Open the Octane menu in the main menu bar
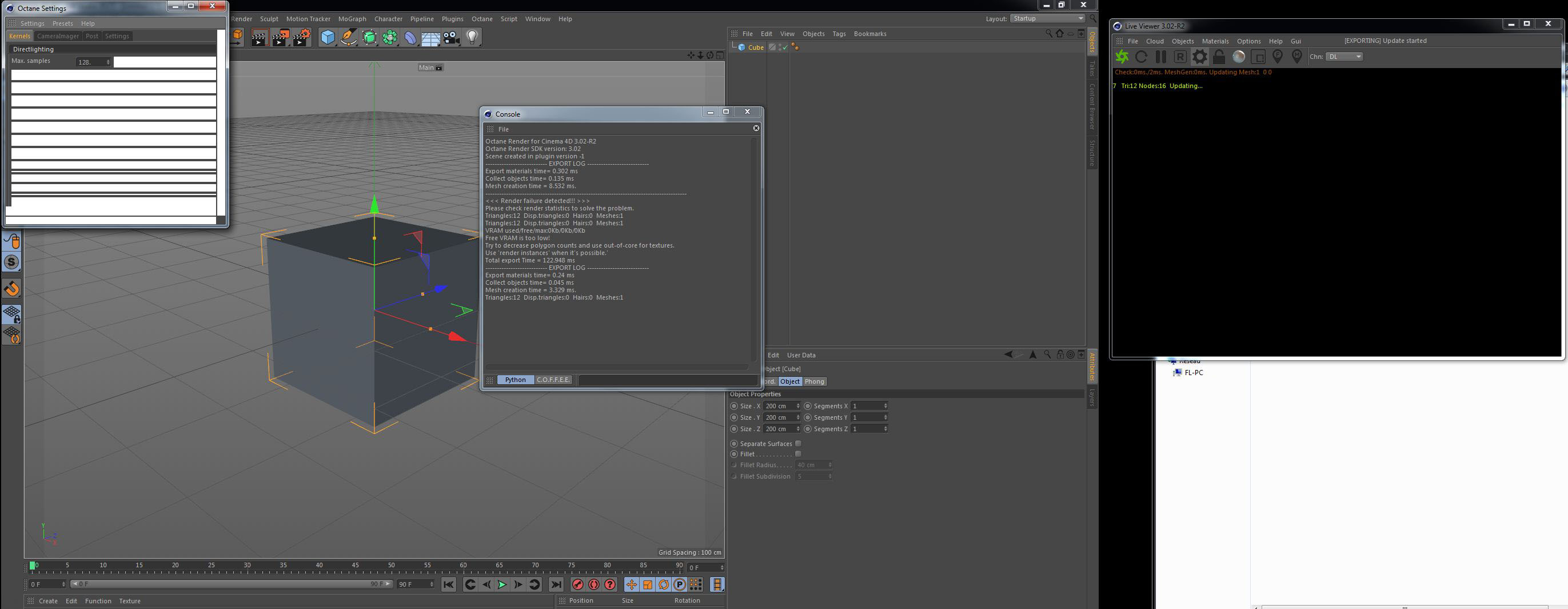The width and height of the screenshot is (1568, 609). point(482,19)
